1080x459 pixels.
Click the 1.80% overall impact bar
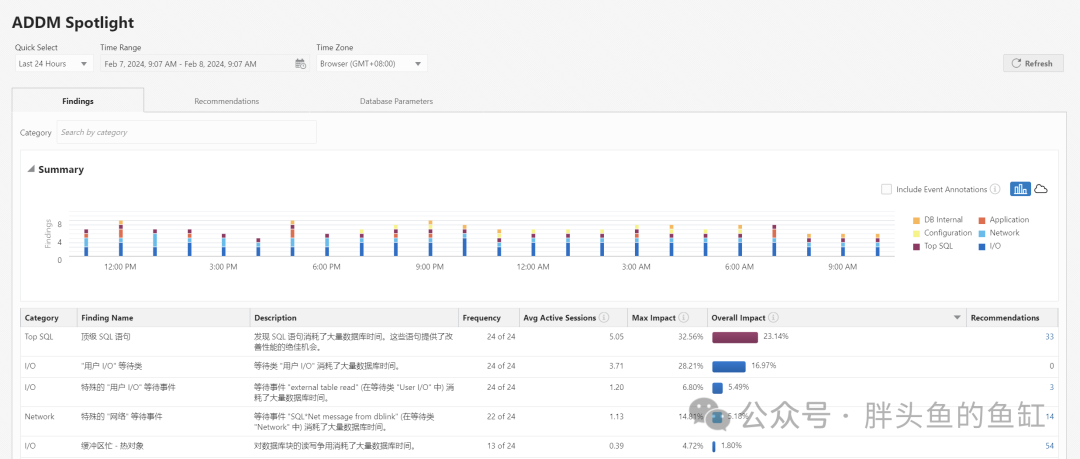coord(714,446)
